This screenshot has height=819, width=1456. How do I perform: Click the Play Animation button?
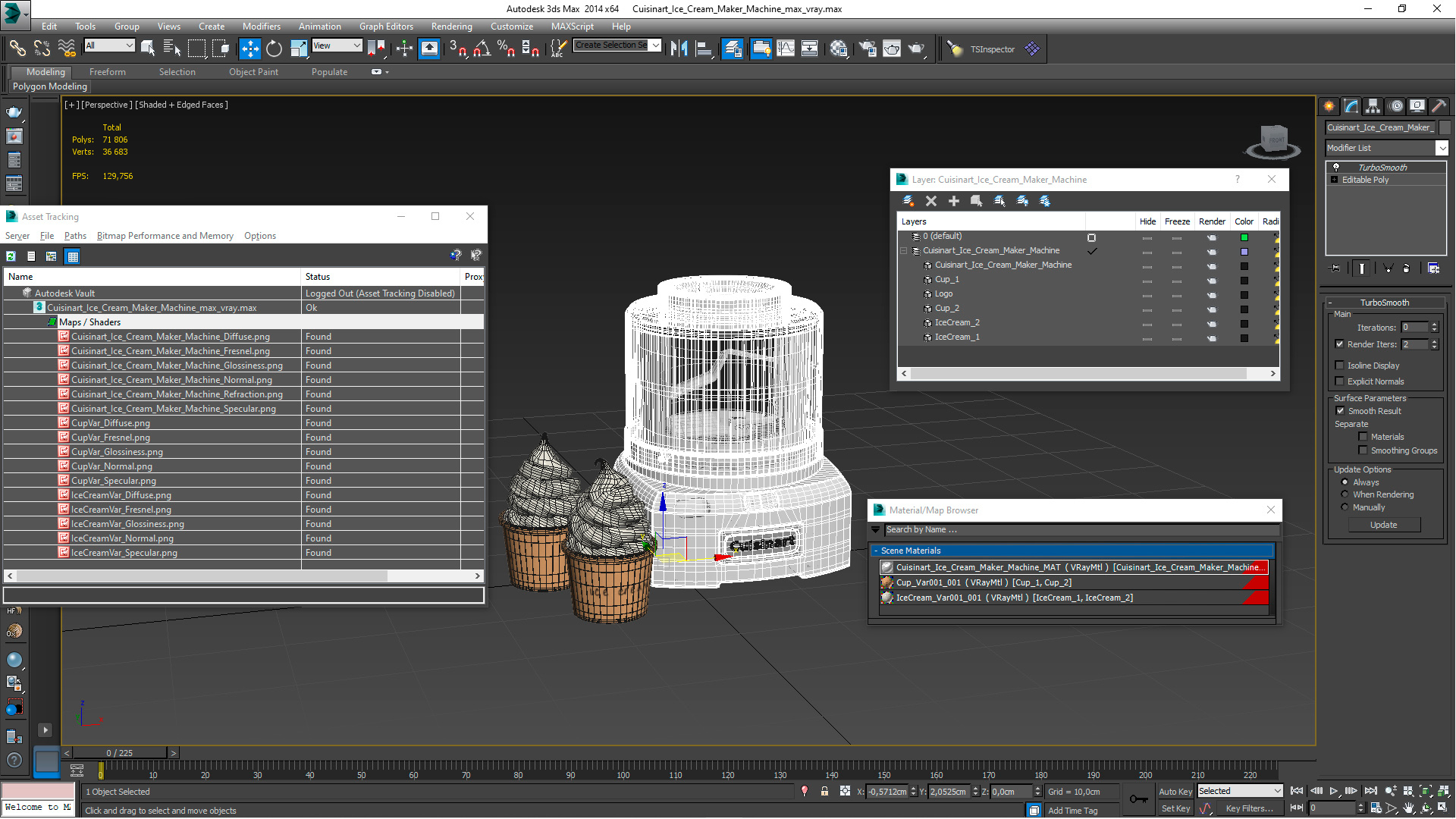coord(1334,791)
